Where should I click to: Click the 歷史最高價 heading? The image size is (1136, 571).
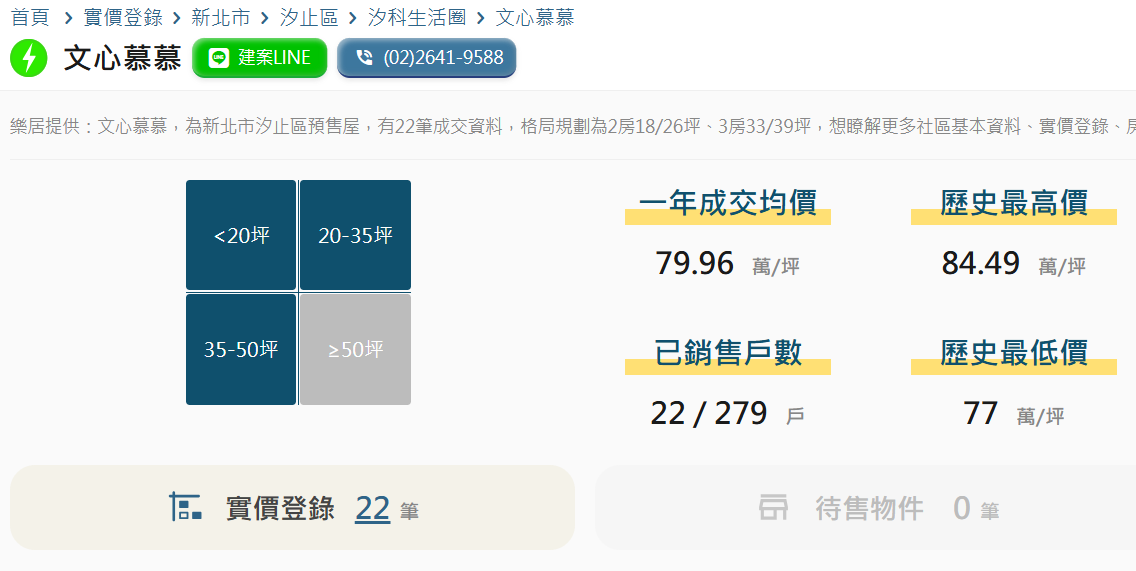coord(1014,203)
